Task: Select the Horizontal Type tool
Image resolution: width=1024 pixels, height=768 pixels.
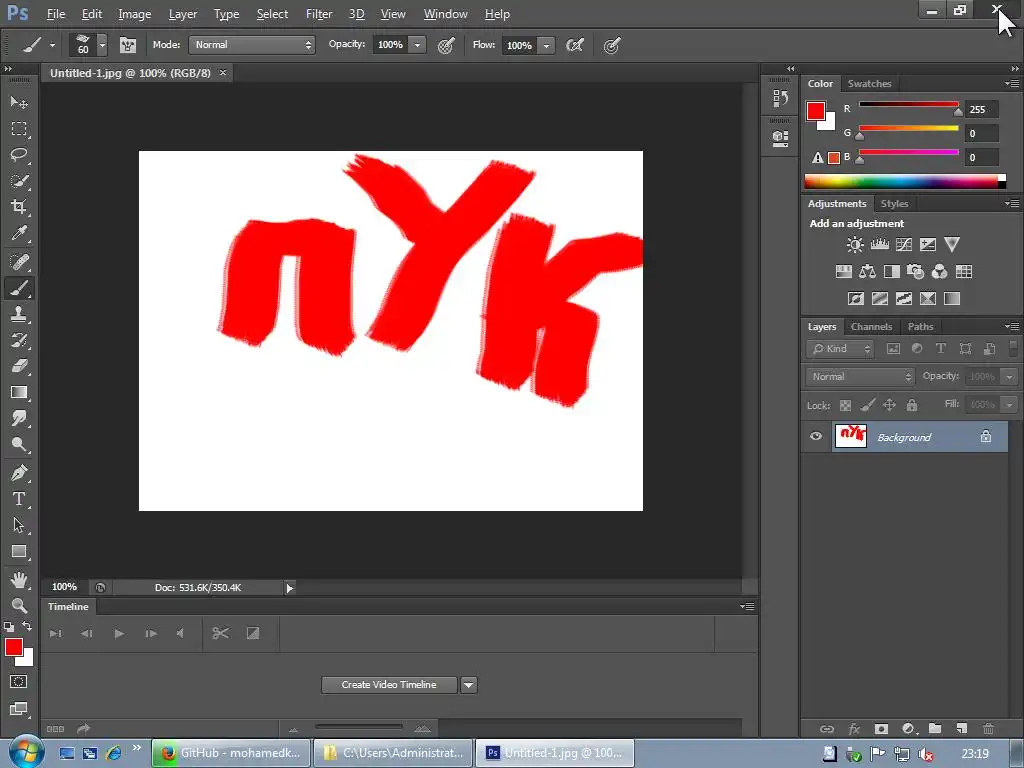Action: click(x=19, y=499)
